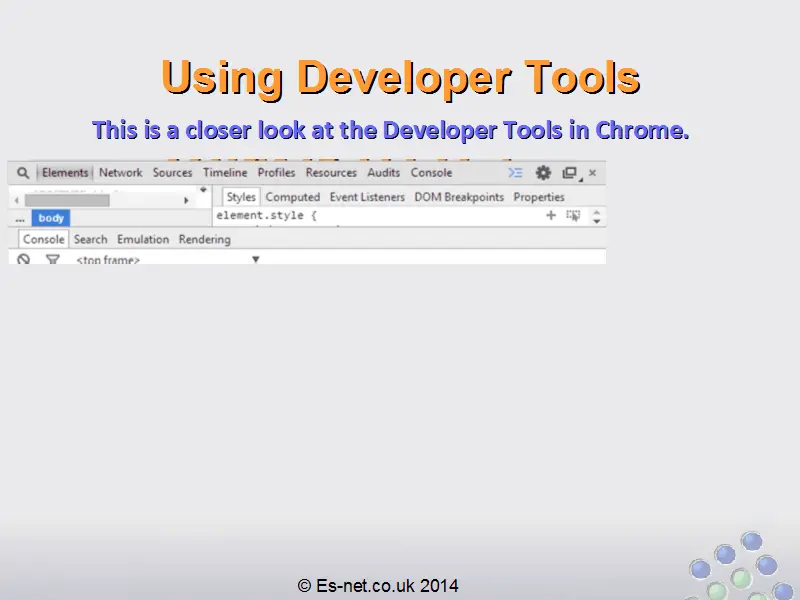The height and width of the screenshot is (600, 800).
Task: Select the Computed styles tab
Action: pos(292,197)
